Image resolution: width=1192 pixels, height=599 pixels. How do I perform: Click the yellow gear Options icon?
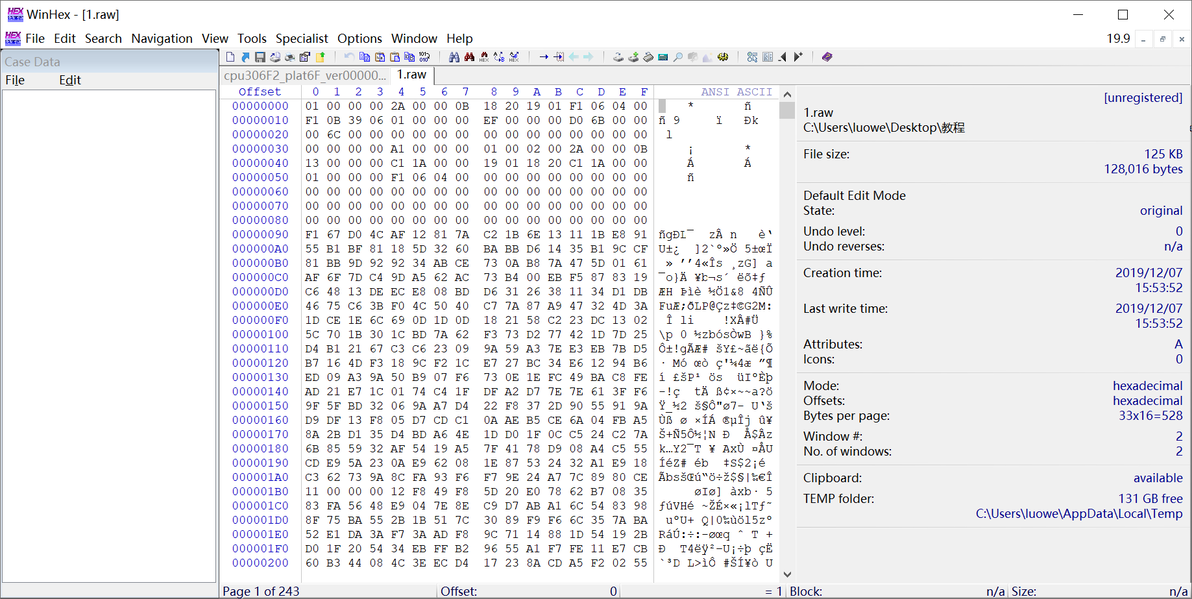click(x=722, y=57)
